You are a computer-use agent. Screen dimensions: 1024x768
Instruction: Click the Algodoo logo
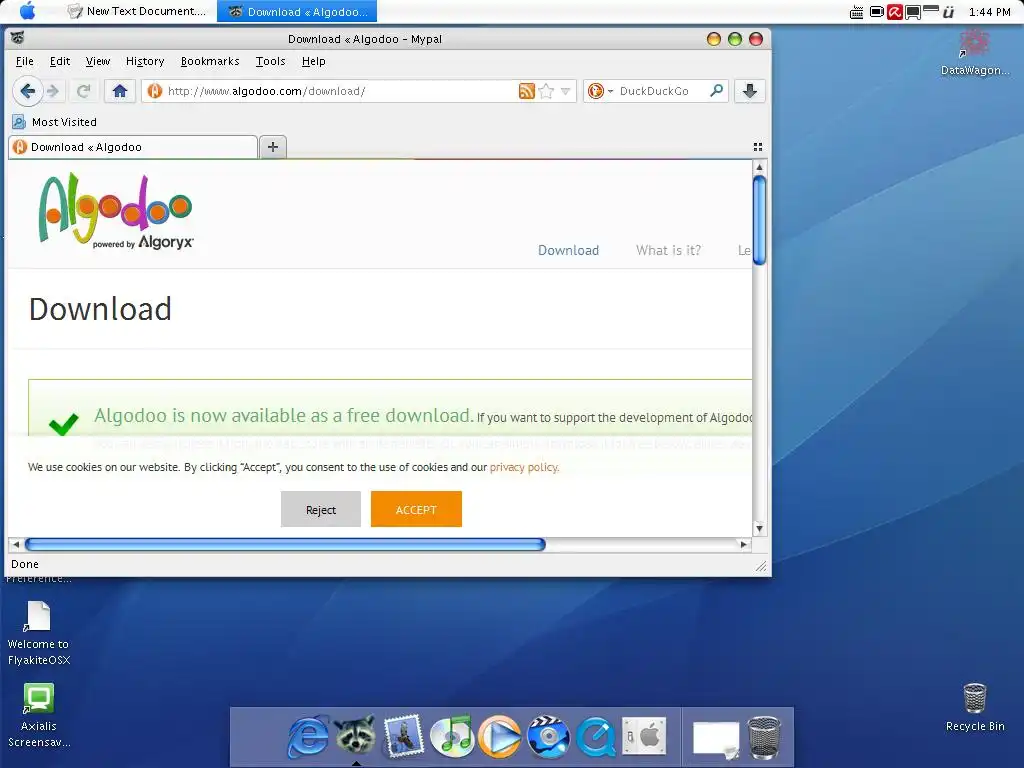[x=116, y=212]
